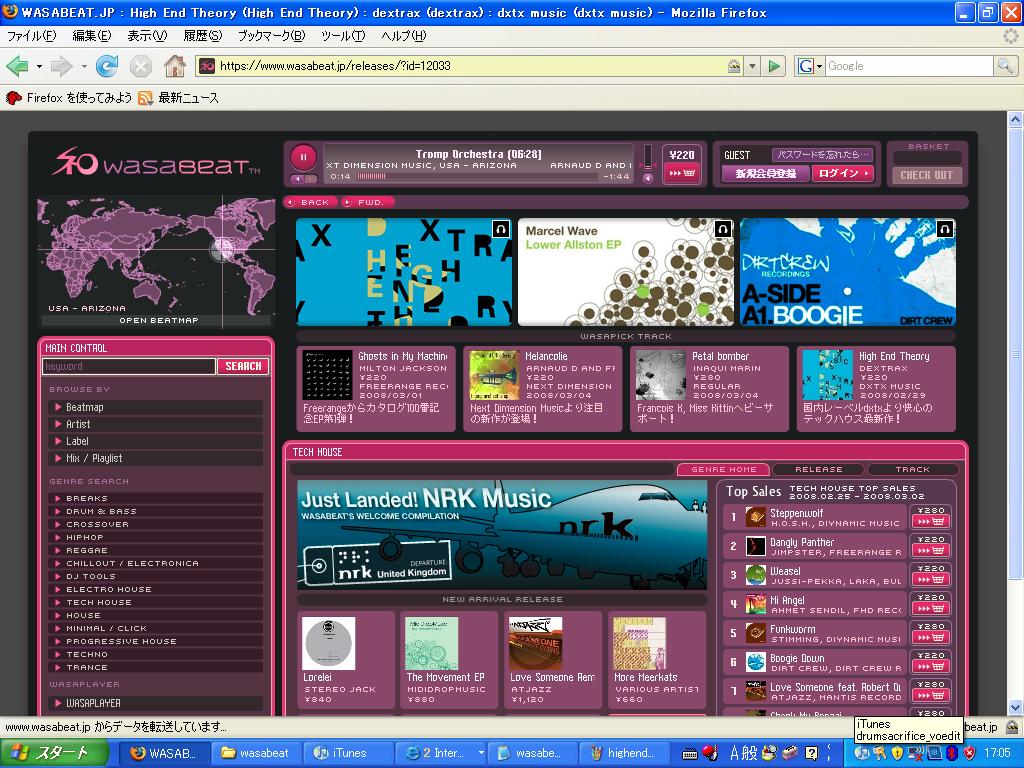Select the TECHNO genre
Viewport: 1024px width, 768px height.
click(156, 654)
